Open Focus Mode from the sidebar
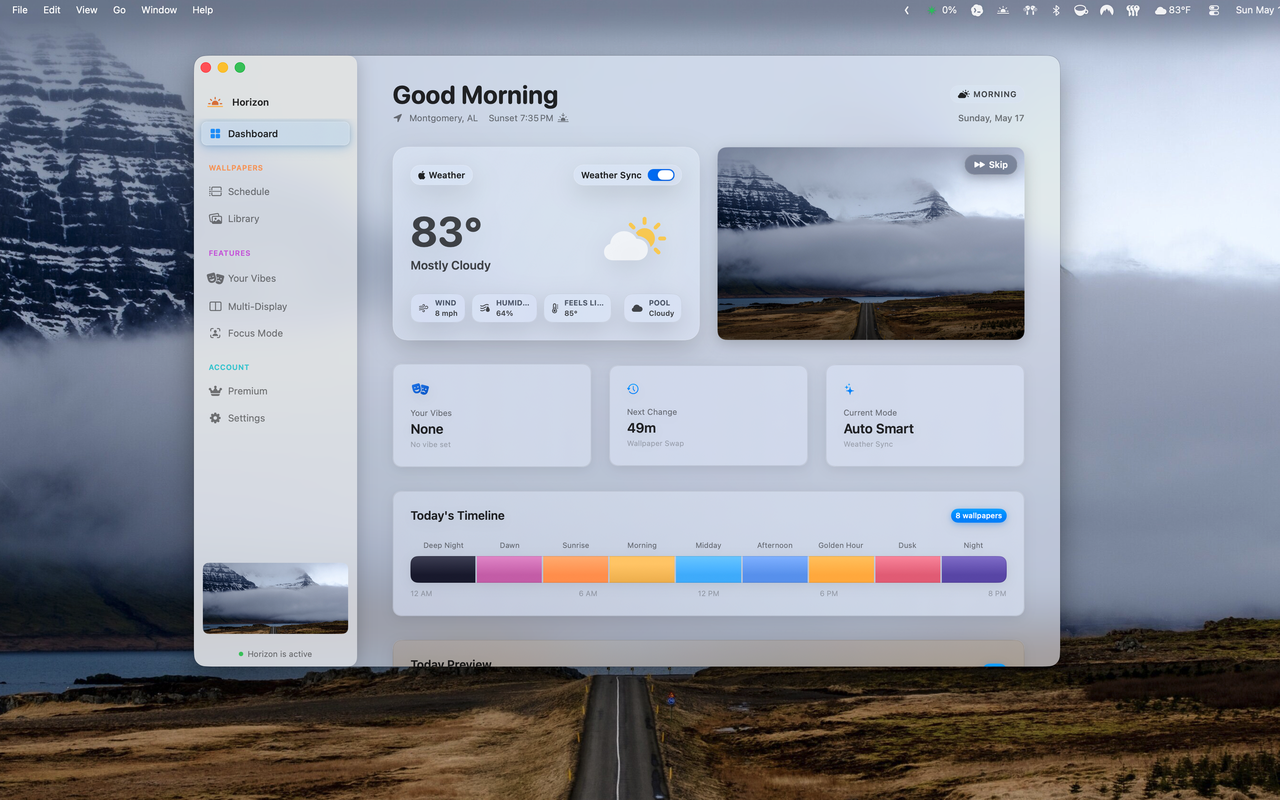The height and width of the screenshot is (800, 1280). [x=275, y=334]
